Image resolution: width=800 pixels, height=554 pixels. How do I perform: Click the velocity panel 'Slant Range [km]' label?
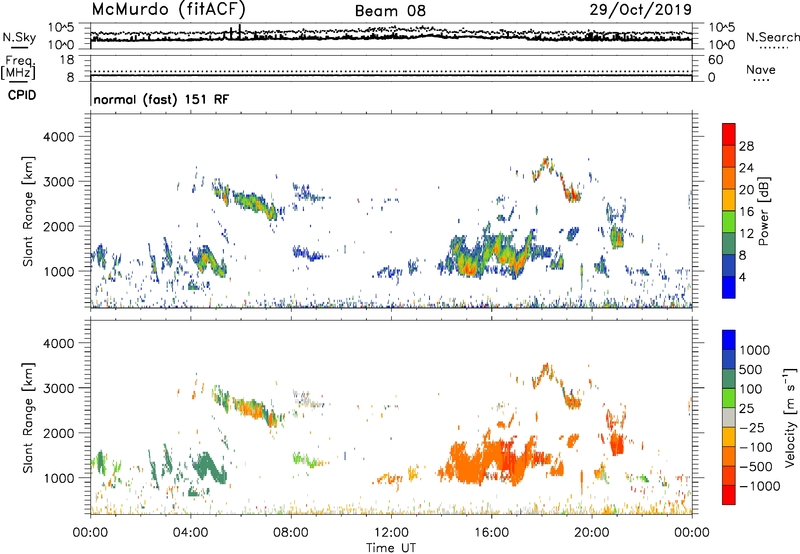click(28, 418)
